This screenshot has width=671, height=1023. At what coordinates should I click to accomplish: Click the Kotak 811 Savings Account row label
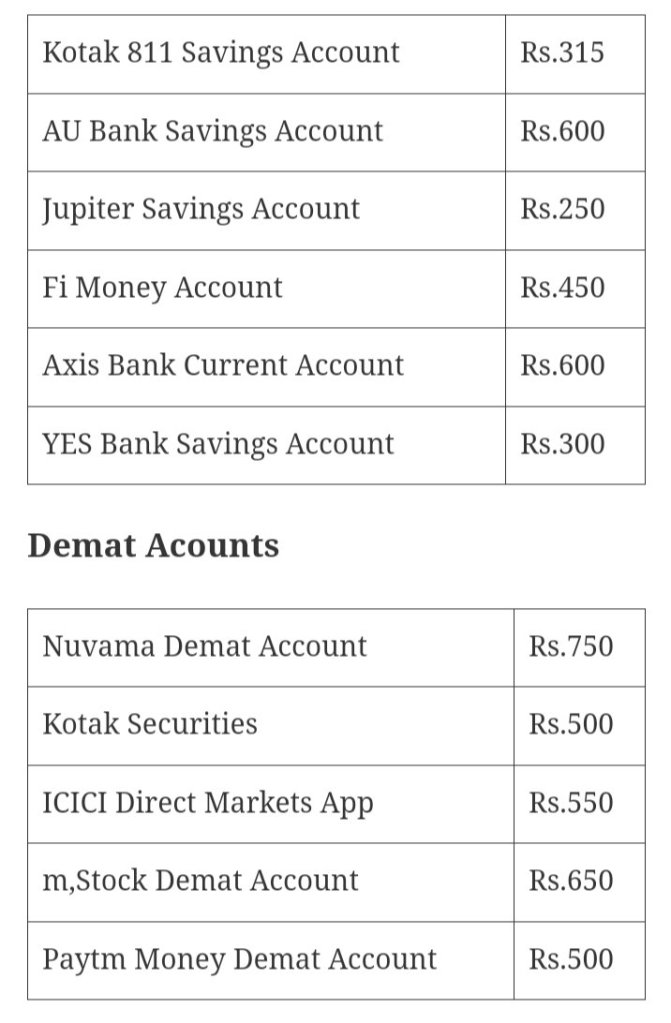tap(221, 53)
